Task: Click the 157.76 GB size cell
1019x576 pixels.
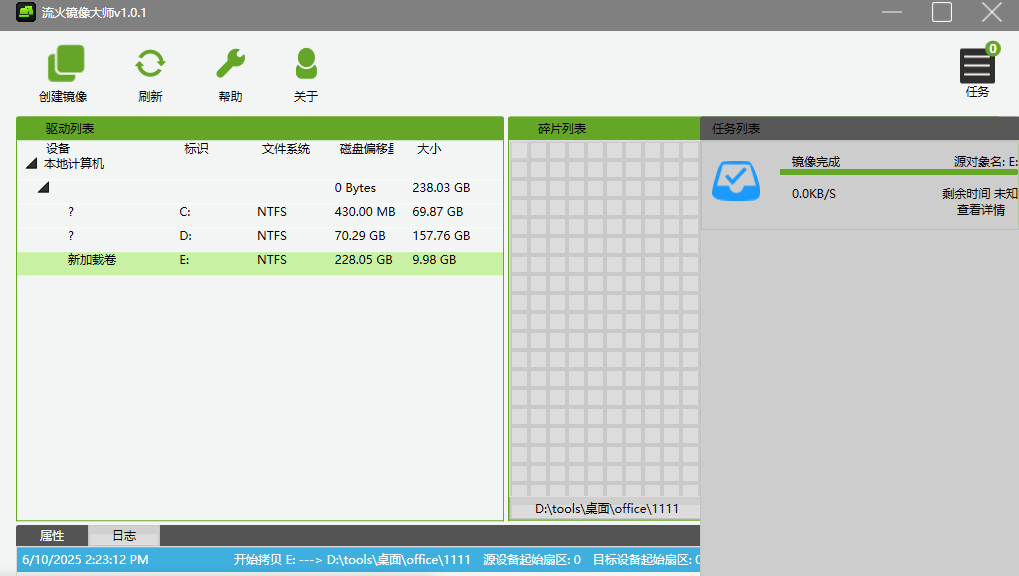Action: pos(441,236)
